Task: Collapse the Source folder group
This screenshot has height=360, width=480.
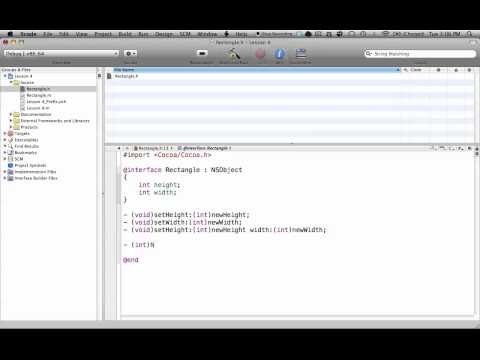Action: [11, 82]
